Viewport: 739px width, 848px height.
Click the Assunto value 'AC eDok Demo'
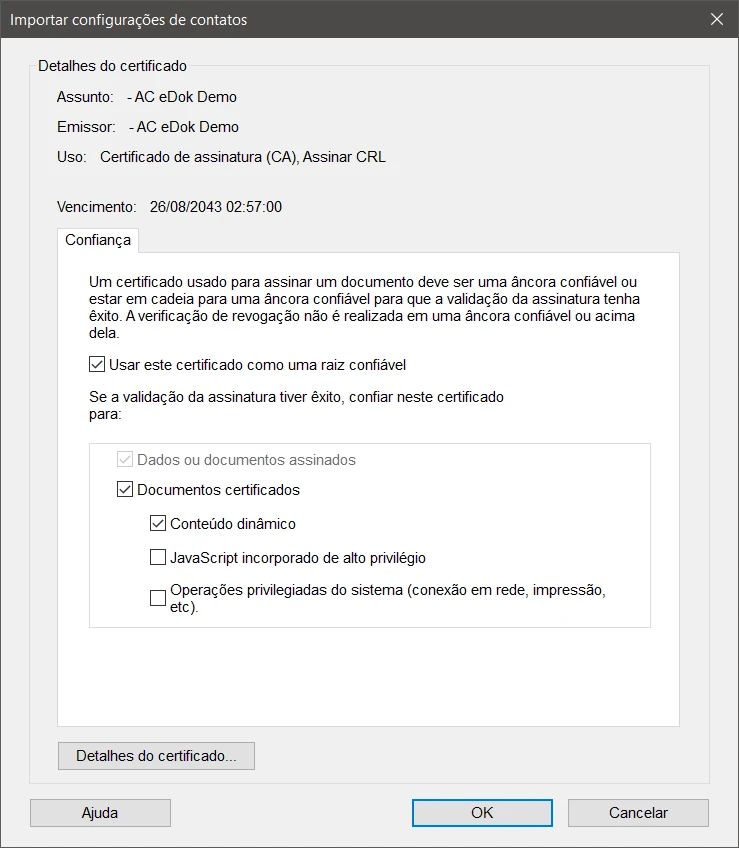186,97
